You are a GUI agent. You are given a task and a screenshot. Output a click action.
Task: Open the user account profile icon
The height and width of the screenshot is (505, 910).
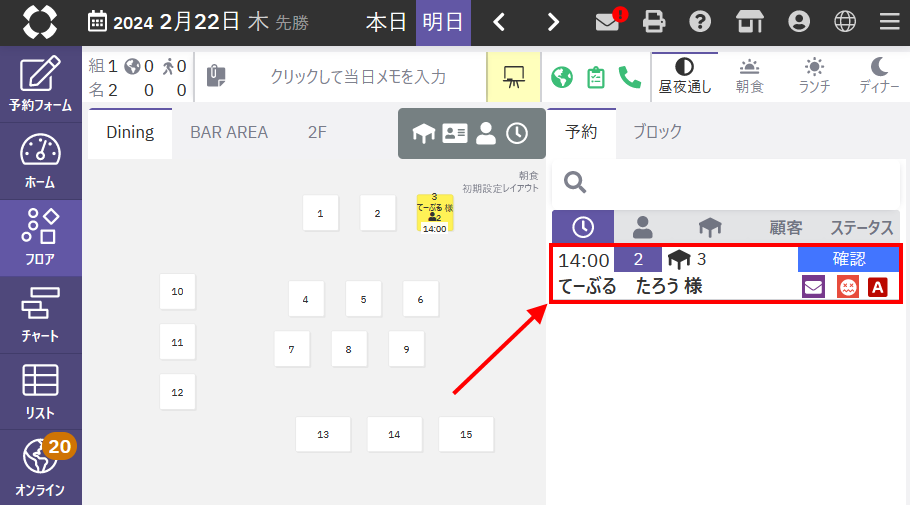(x=799, y=22)
